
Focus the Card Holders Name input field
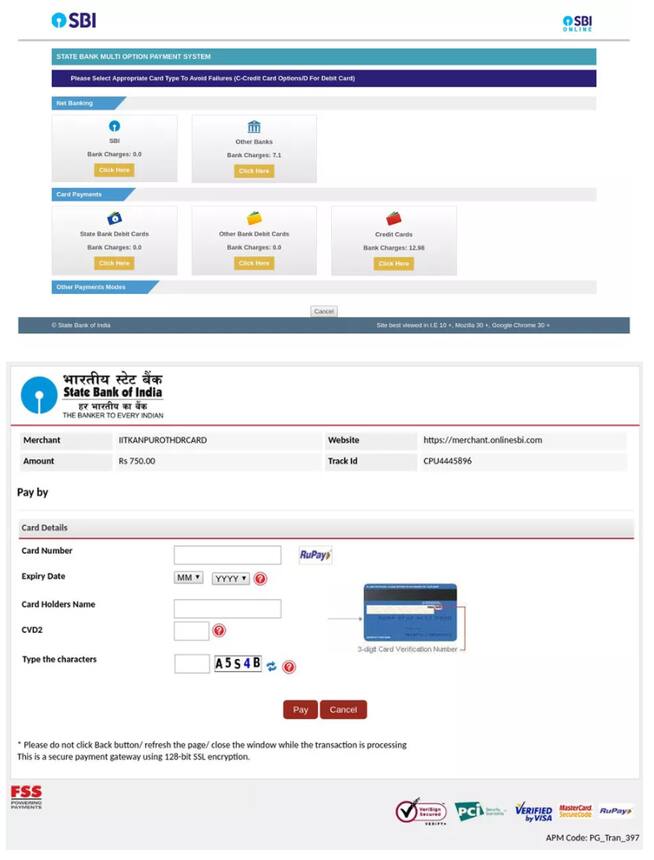click(x=227, y=609)
